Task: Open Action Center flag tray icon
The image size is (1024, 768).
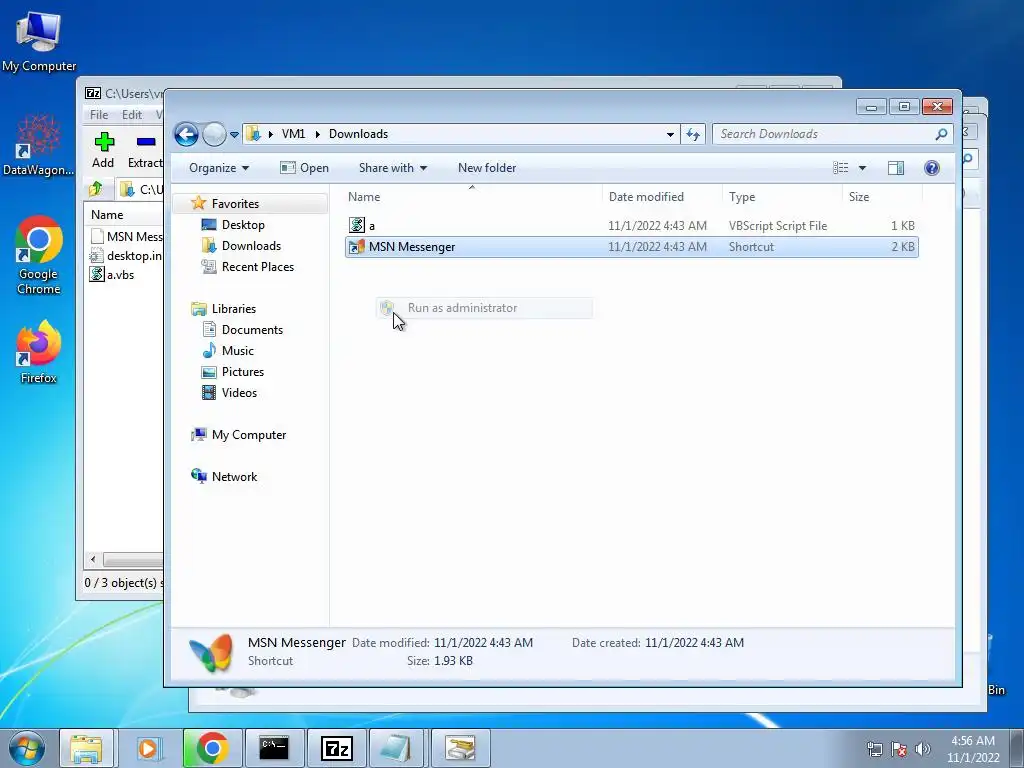Action: 899,749
